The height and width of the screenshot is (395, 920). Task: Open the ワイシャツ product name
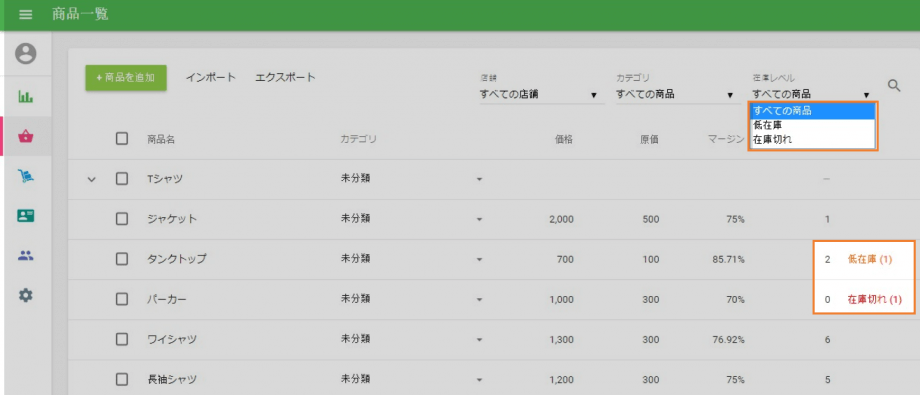[x=172, y=339]
